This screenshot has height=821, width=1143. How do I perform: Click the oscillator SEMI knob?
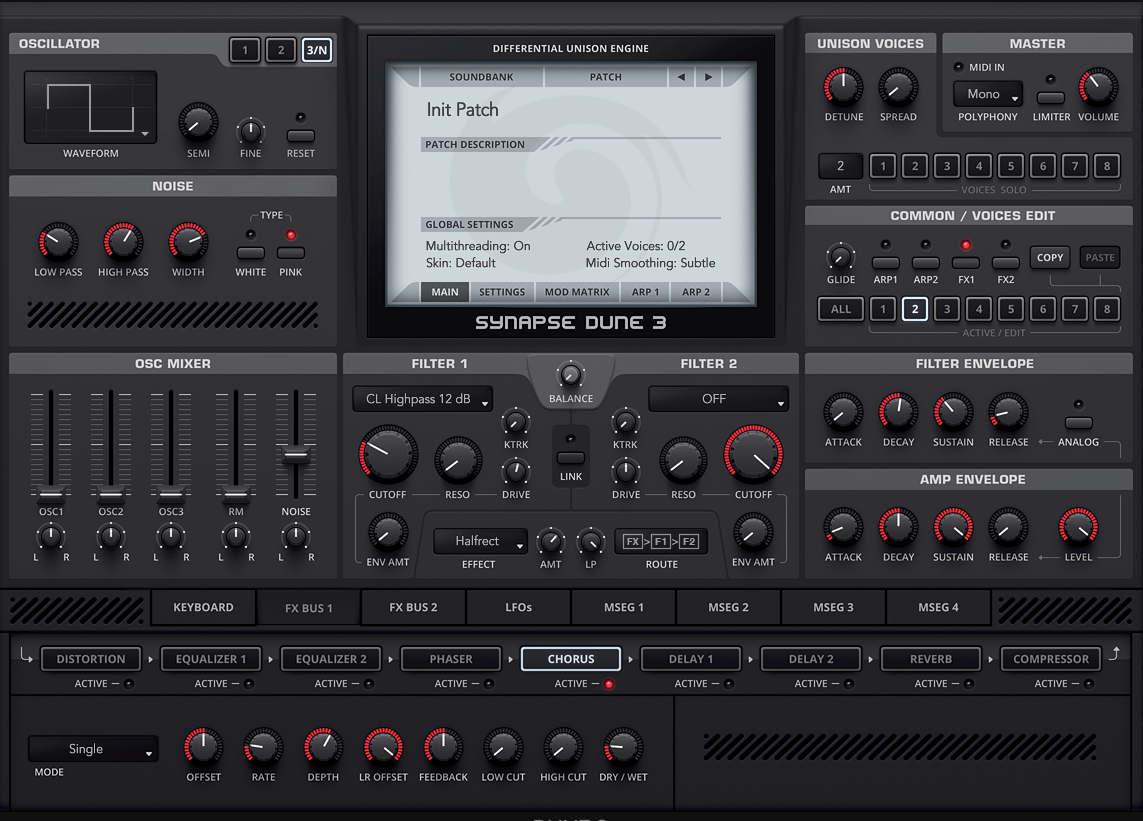(x=198, y=123)
